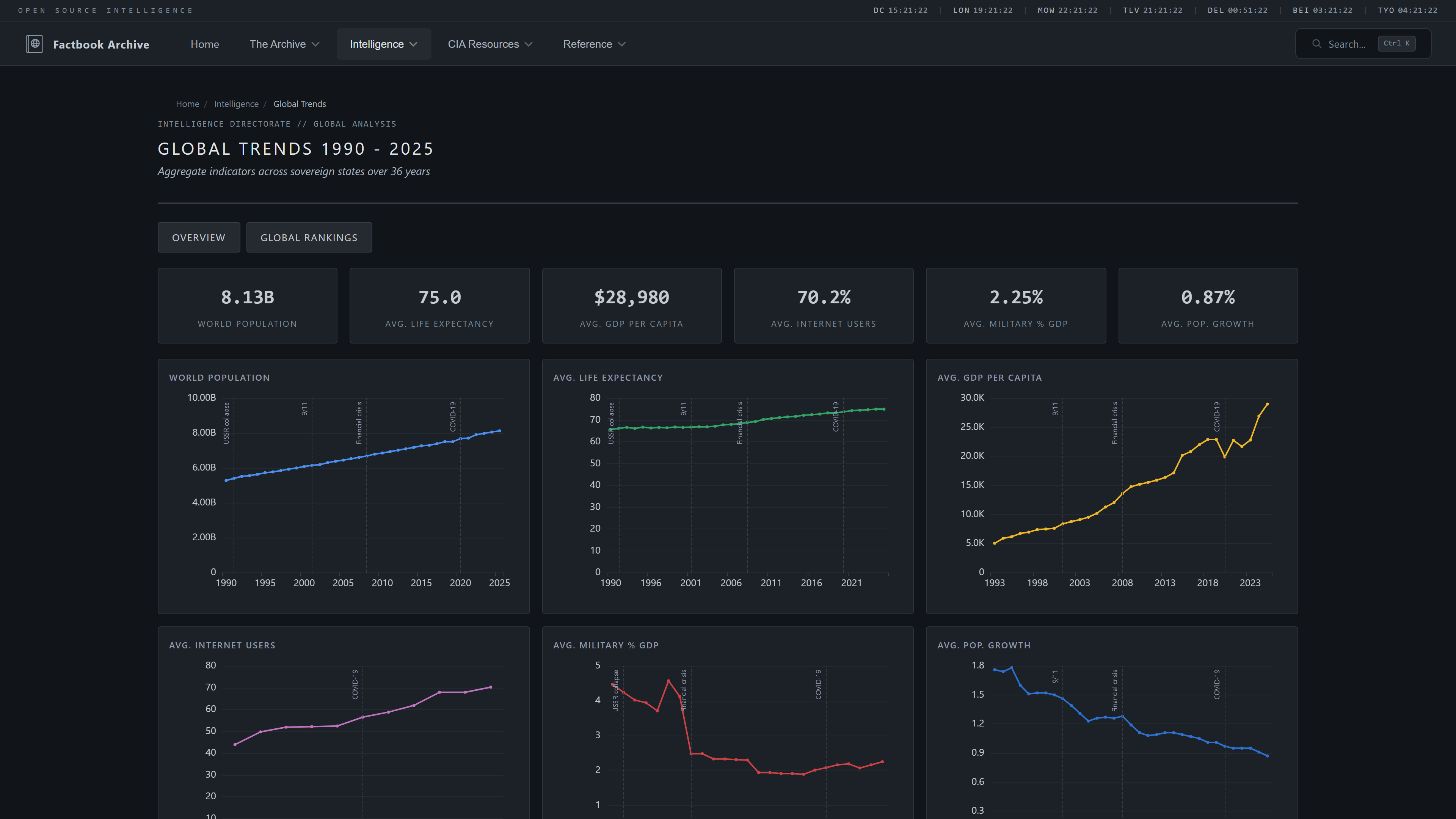This screenshot has height=819, width=1456.
Task: Select the Ctrl K shortcut badge
Action: coord(1396,44)
